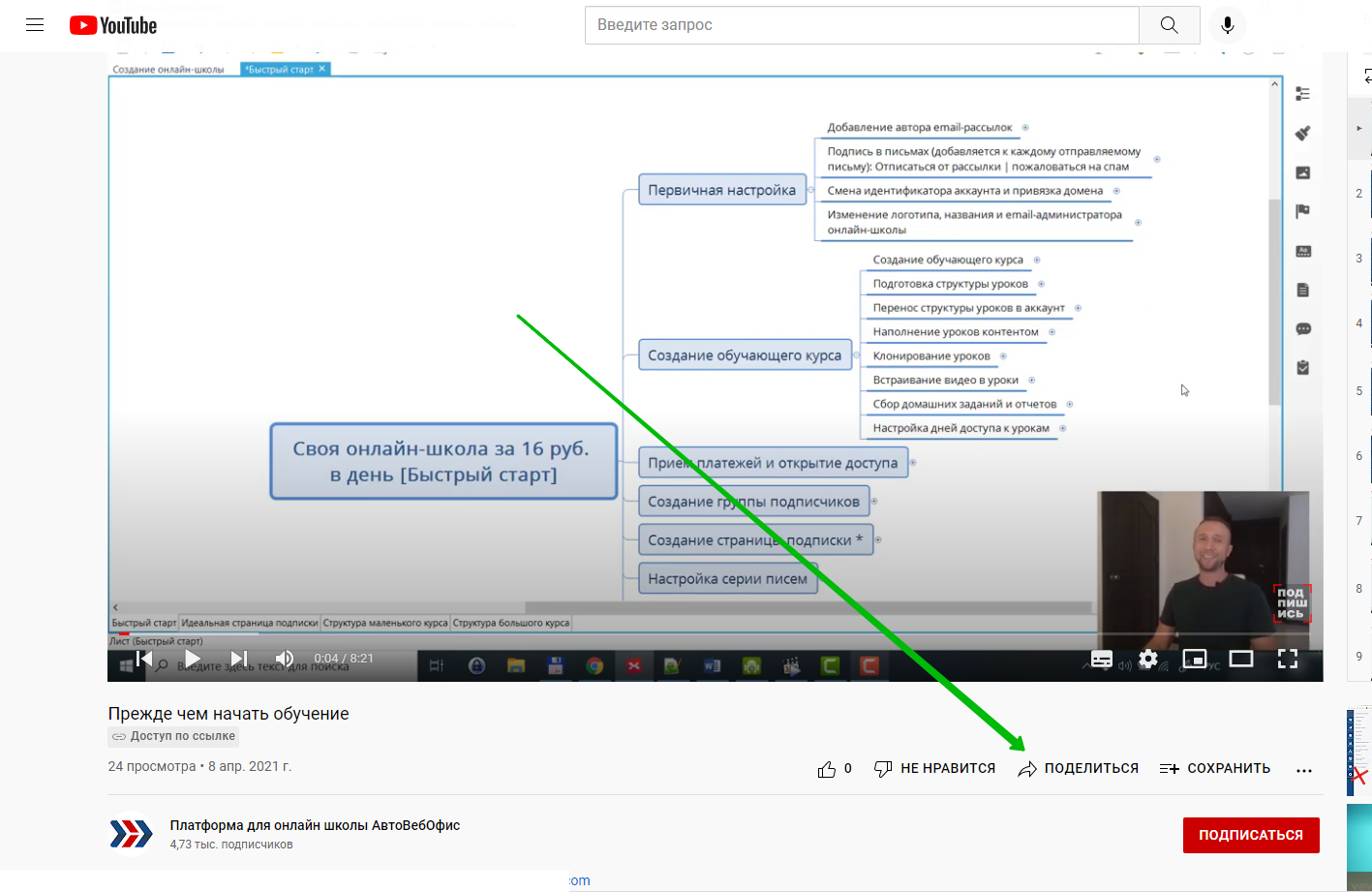Skip to the next video
1372x892 pixels.
pyautogui.click(x=238, y=659)
